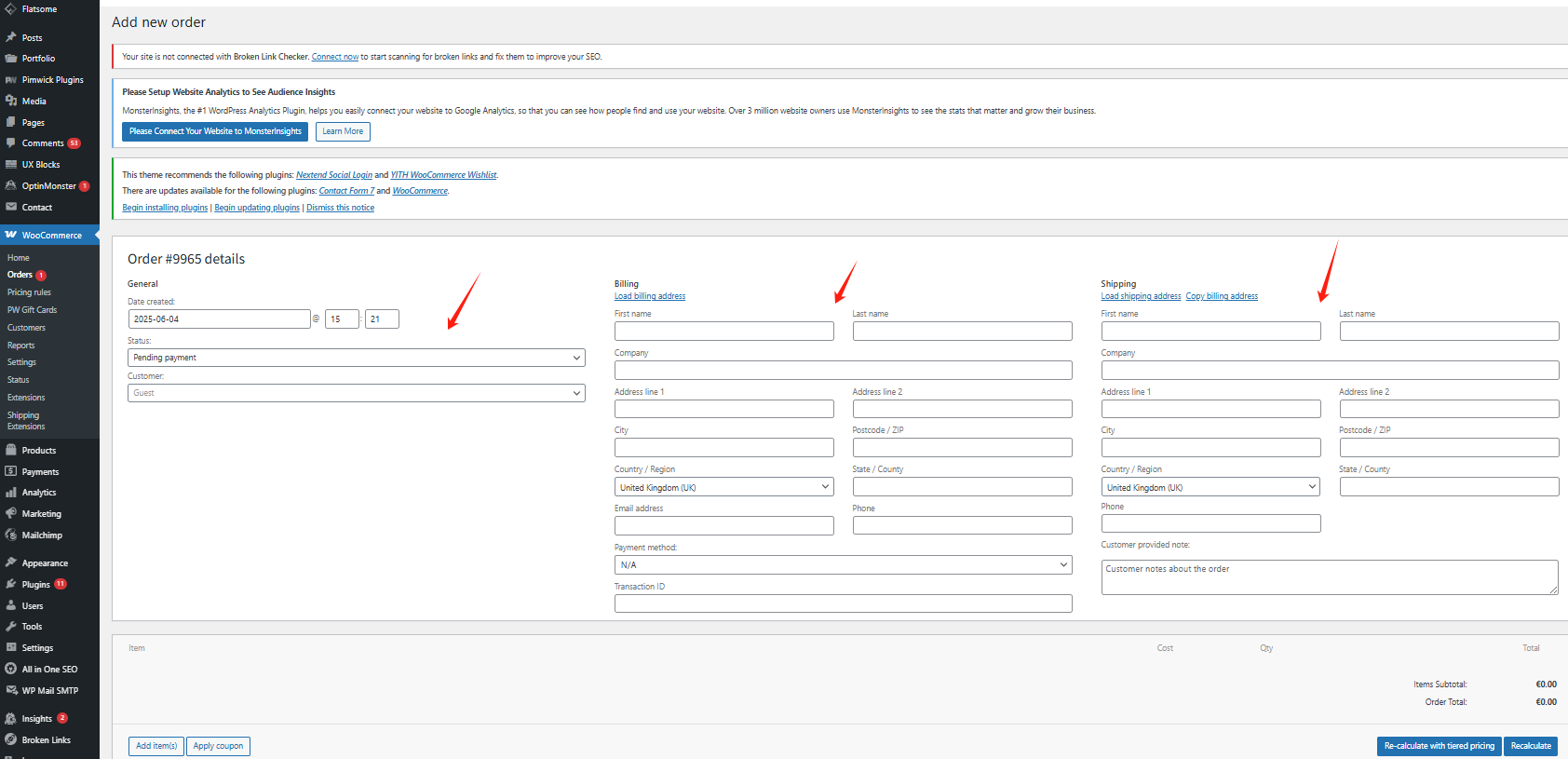
Task: Click the Billing Email address field
Action: click(x=723, y=526)
